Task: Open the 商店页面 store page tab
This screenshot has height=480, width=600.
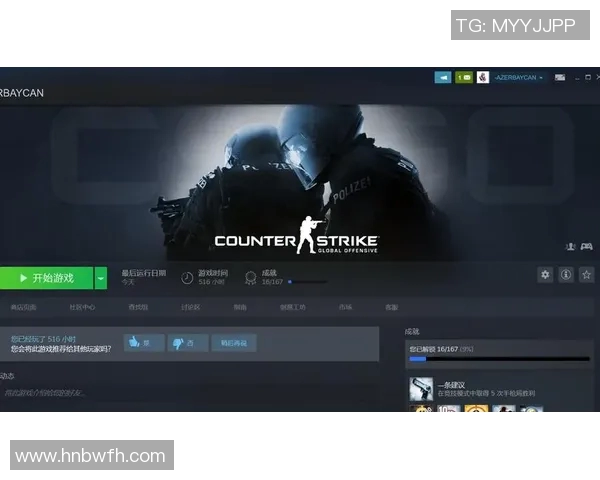Action: tap(23, 307)
